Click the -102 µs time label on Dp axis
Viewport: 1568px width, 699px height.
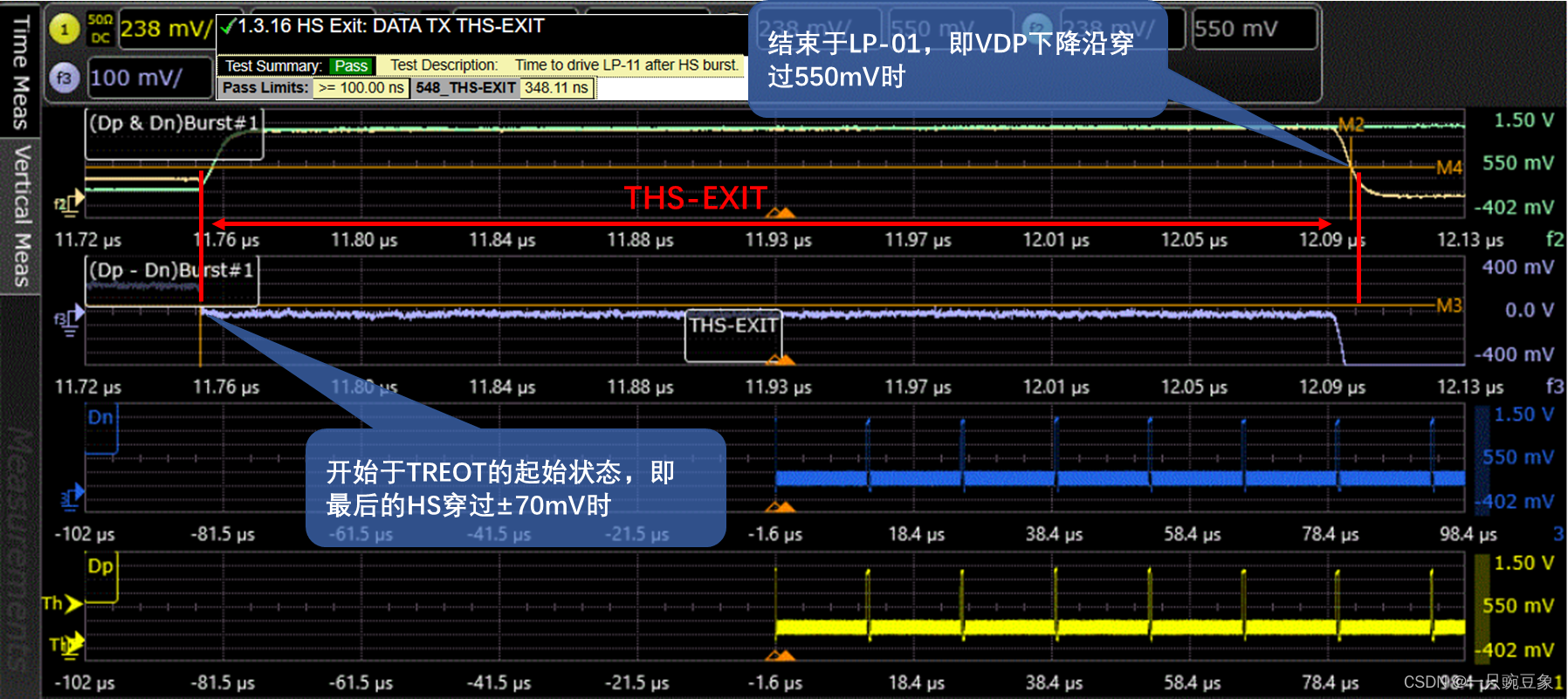click(x=85, y=682)
